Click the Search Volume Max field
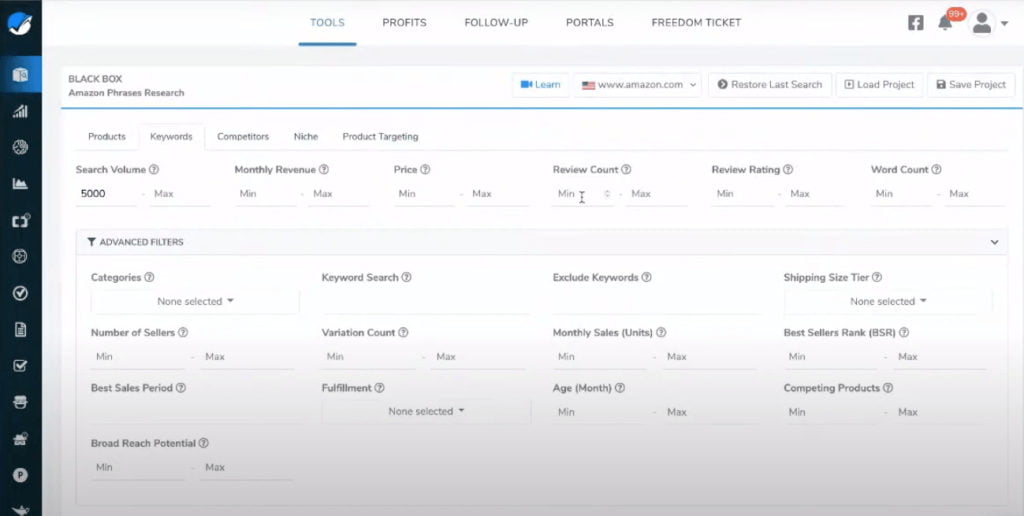The height and width of the screenshot is (516, 1024). 180,194
